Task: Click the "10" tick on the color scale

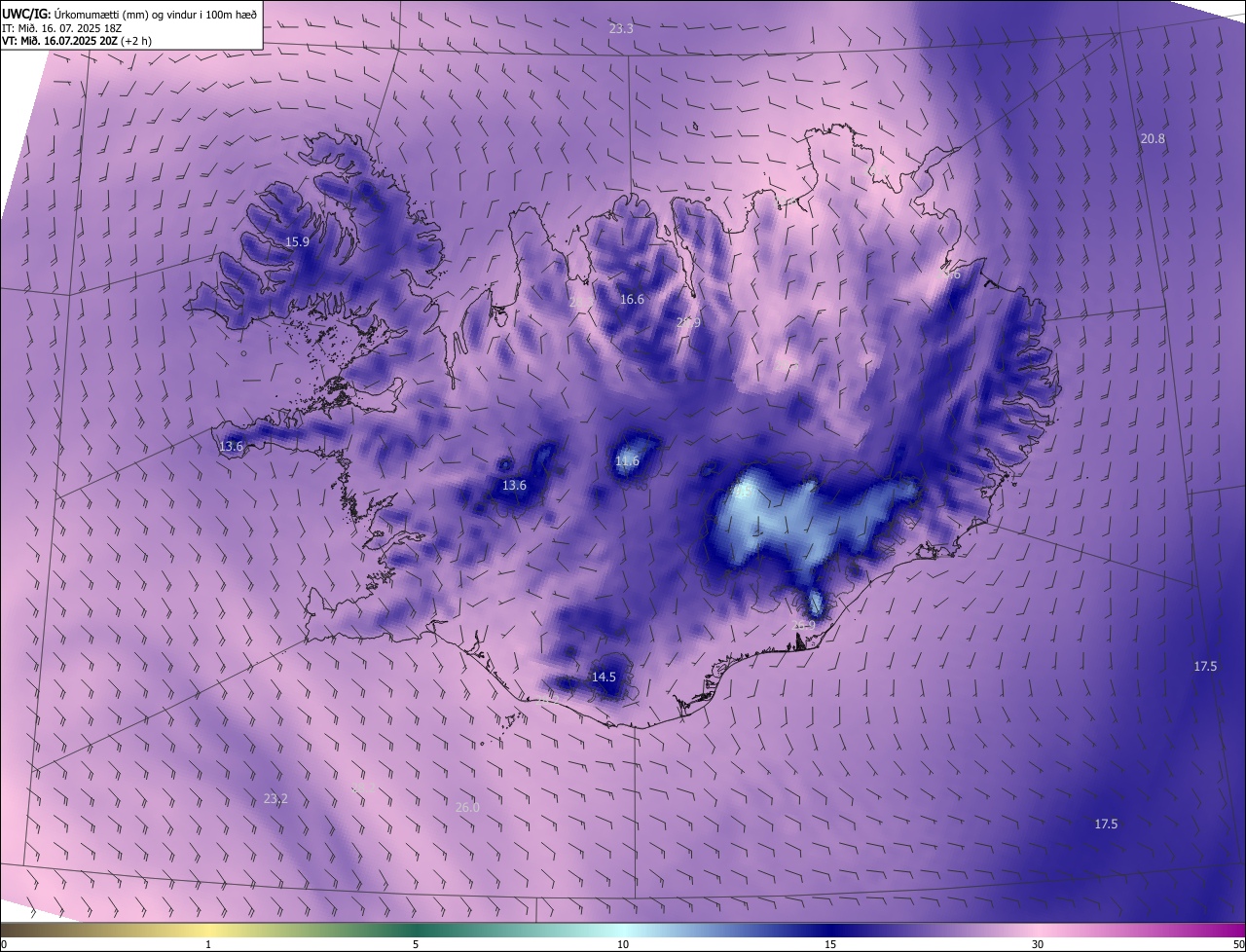Action: [623, 945]
